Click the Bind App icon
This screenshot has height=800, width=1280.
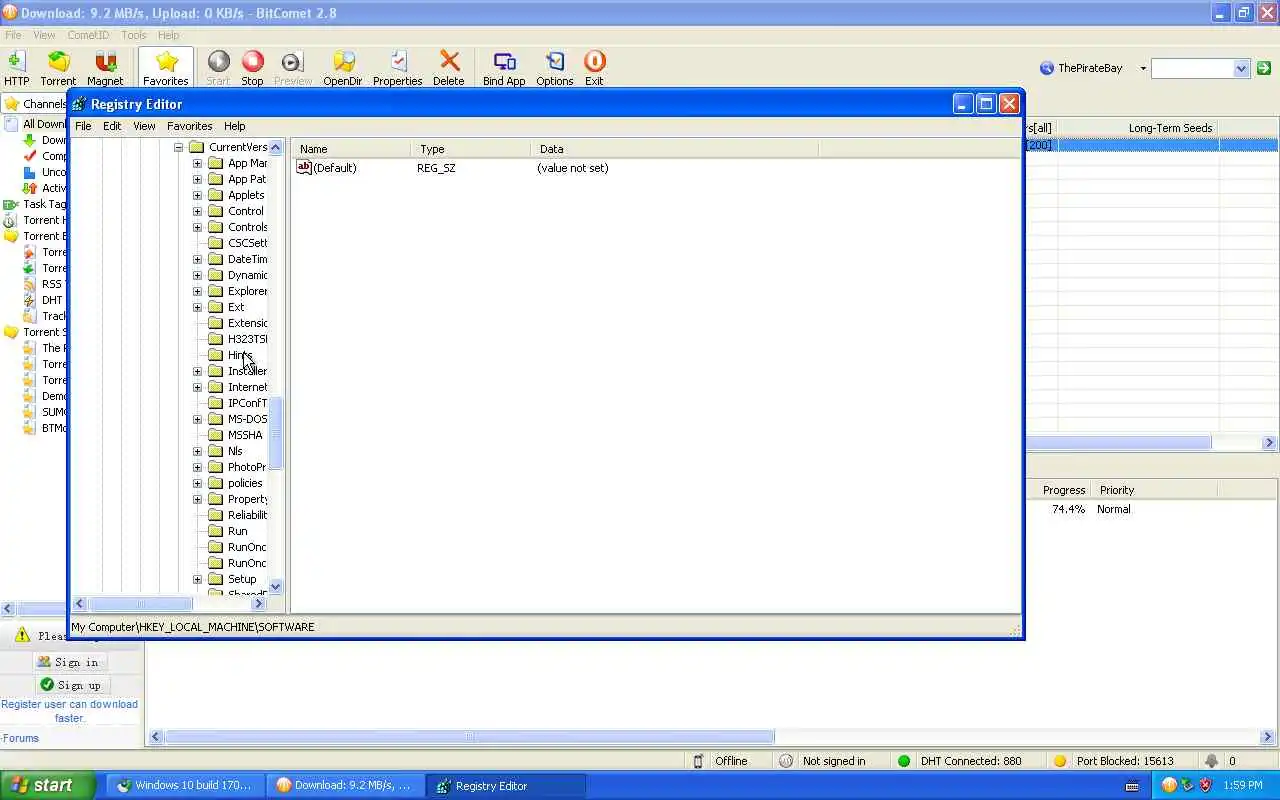pyautogui.click(x=504, y=68)
